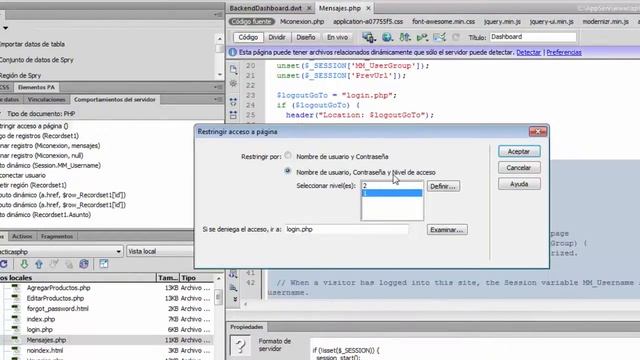Viewport: 640px width, 360px height.
Task: Click the Tipo column header
Action: point(196,278)
